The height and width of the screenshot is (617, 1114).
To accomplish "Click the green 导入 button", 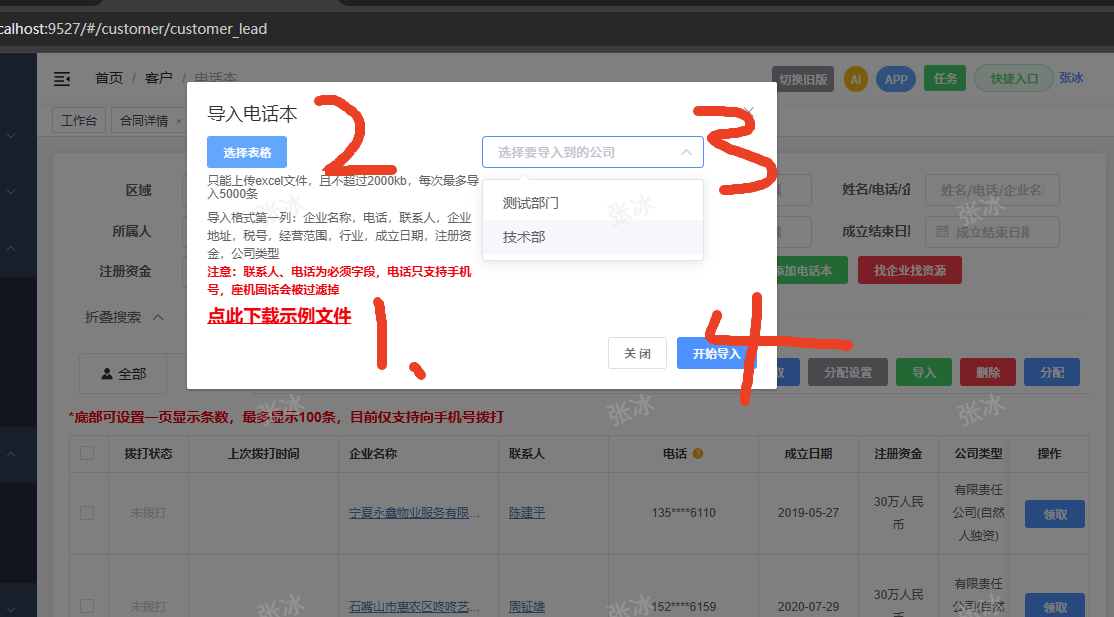I will 924,372.
